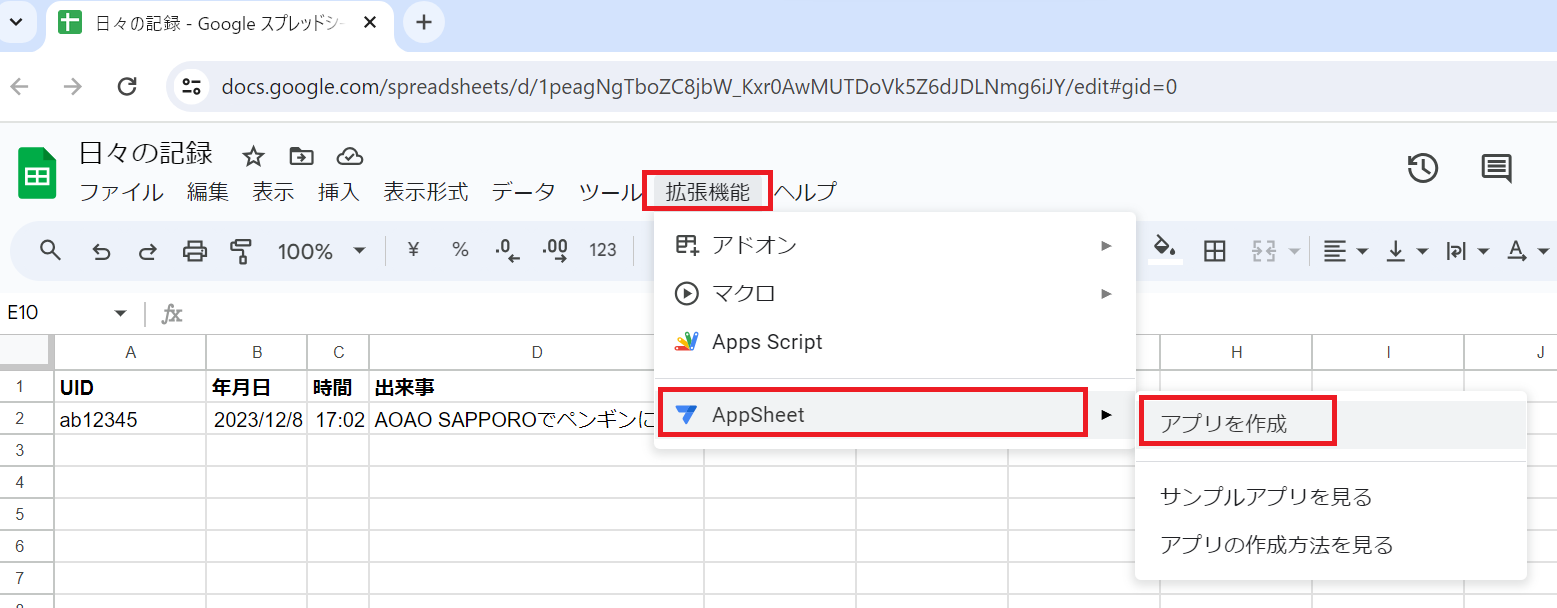The width and height of the screenshot is (1557, 608).
Task: Open the comments panel icon
Action: (1496, 168)
